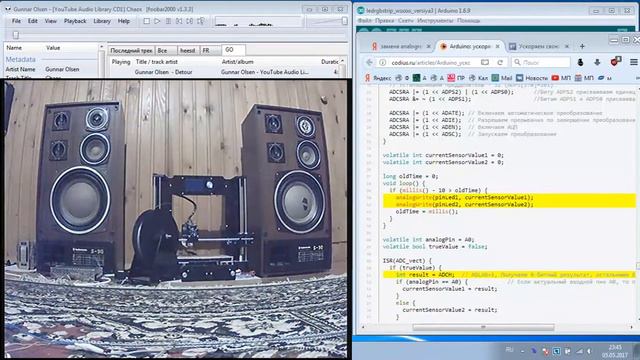The width and height of the screenshot is (640, 360).
Task: Close the 'замена analog' browser tab
Action: pyautogui.click(x=429, y=47)
